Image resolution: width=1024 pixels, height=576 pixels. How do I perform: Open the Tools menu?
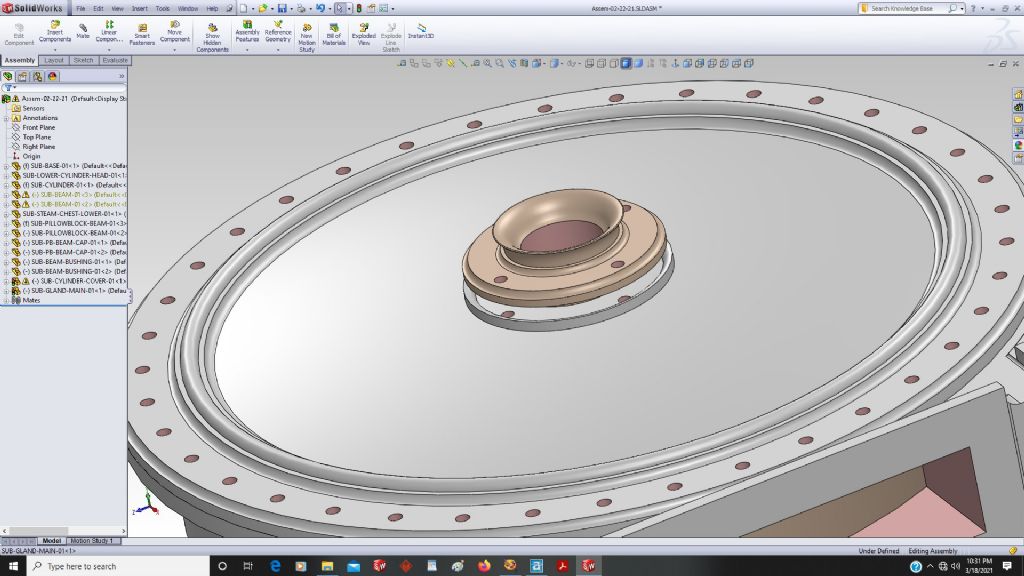coord(163,9)
